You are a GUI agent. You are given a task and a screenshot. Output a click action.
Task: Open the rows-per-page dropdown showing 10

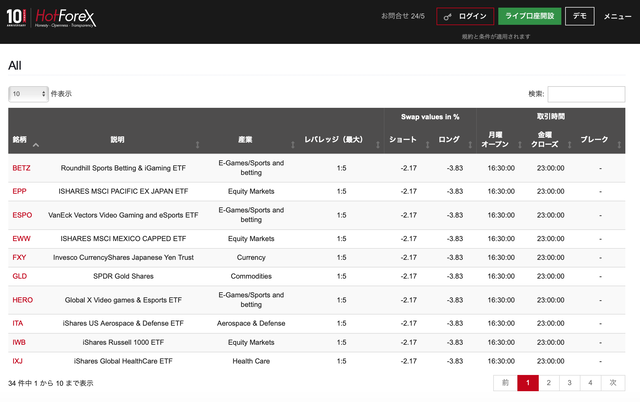click(28, 94)
